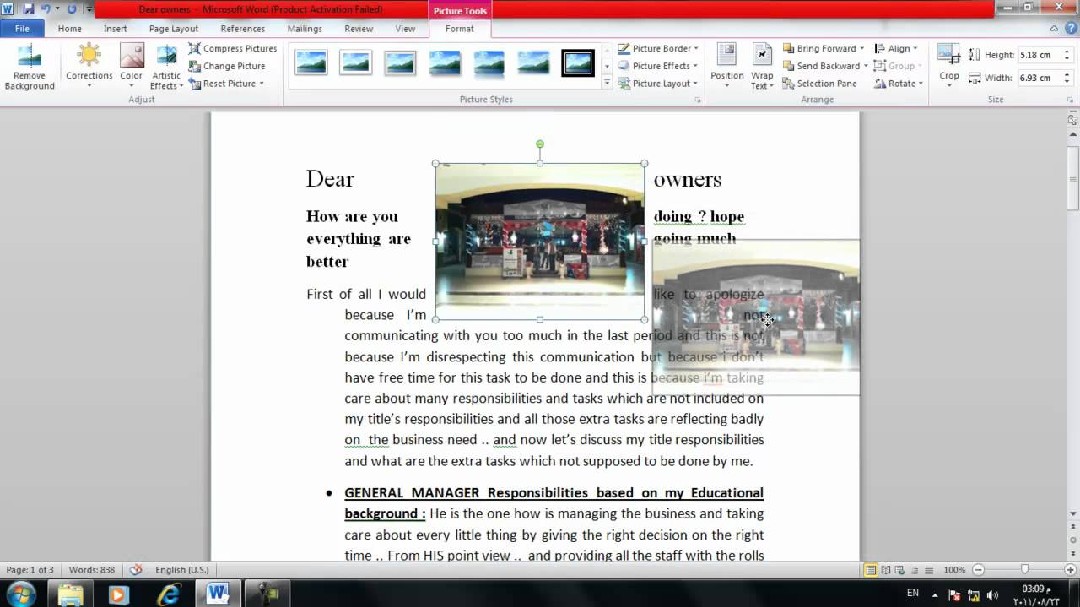Expand the Picture Styles gallery
Image resolution: width=1080 pixels, height=607 pixels.
point(607,84)
